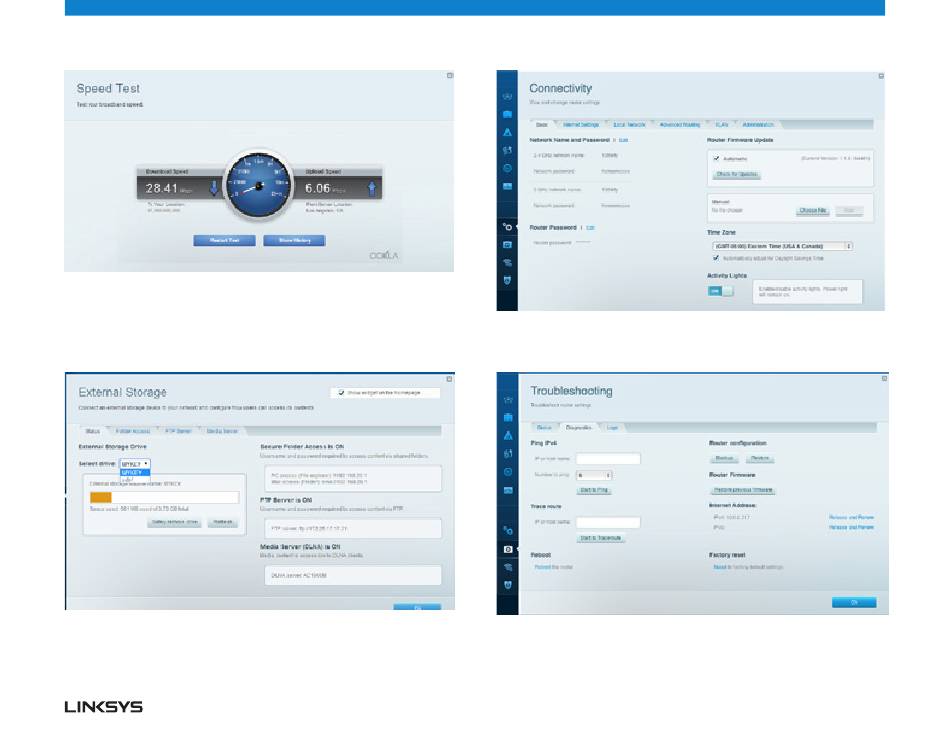The image size is (950, 734).
Task: Open the Logs tab in Troubleshooting
Action: point(612,427)
